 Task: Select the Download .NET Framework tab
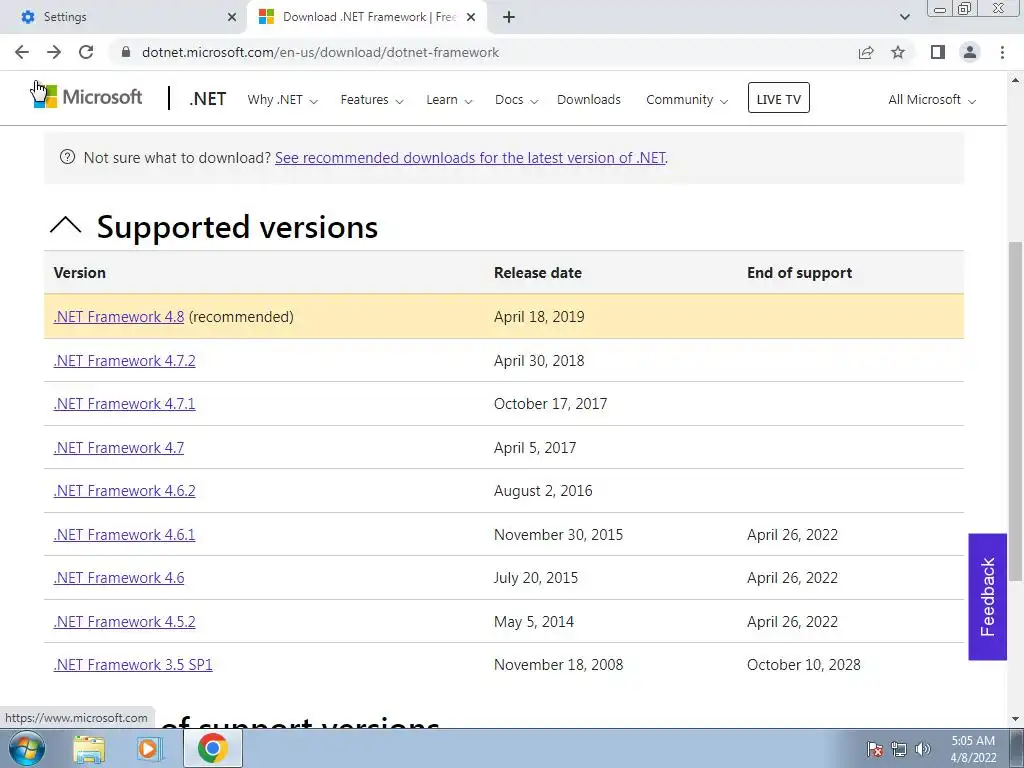coord(367,17)
